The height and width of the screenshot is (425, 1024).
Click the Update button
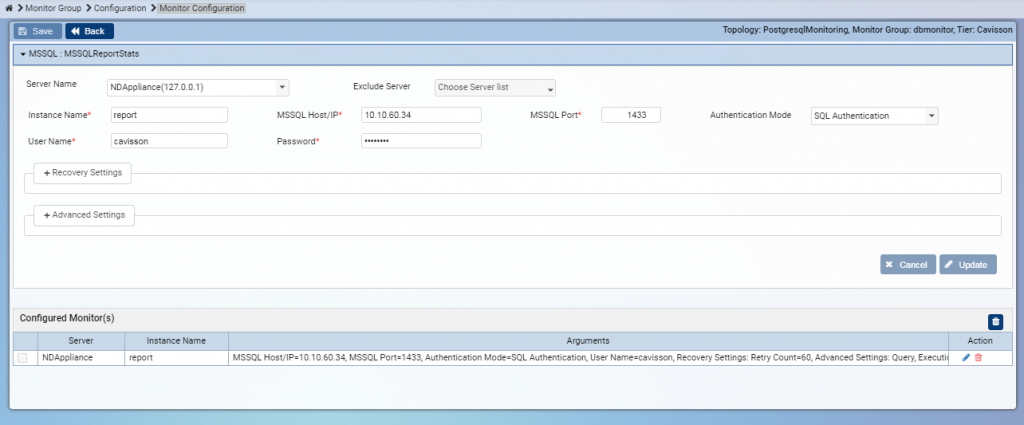pos(967,265)
